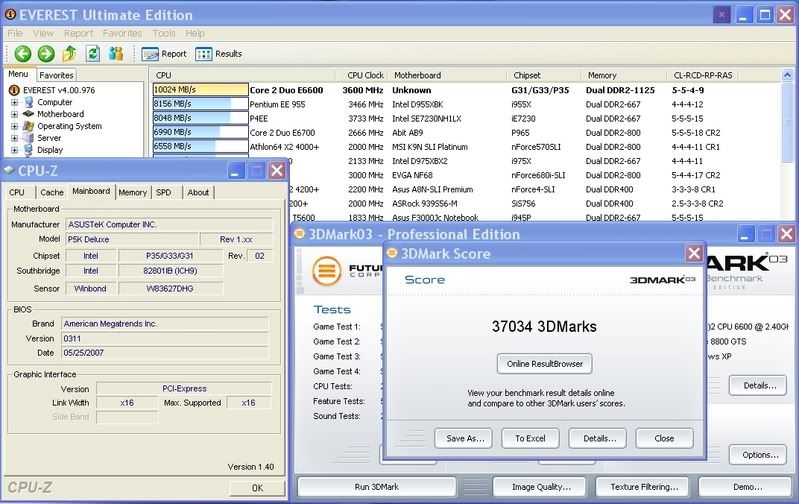
Task: Click the Up level arrow icon in EVEREST
Action: 69,53
